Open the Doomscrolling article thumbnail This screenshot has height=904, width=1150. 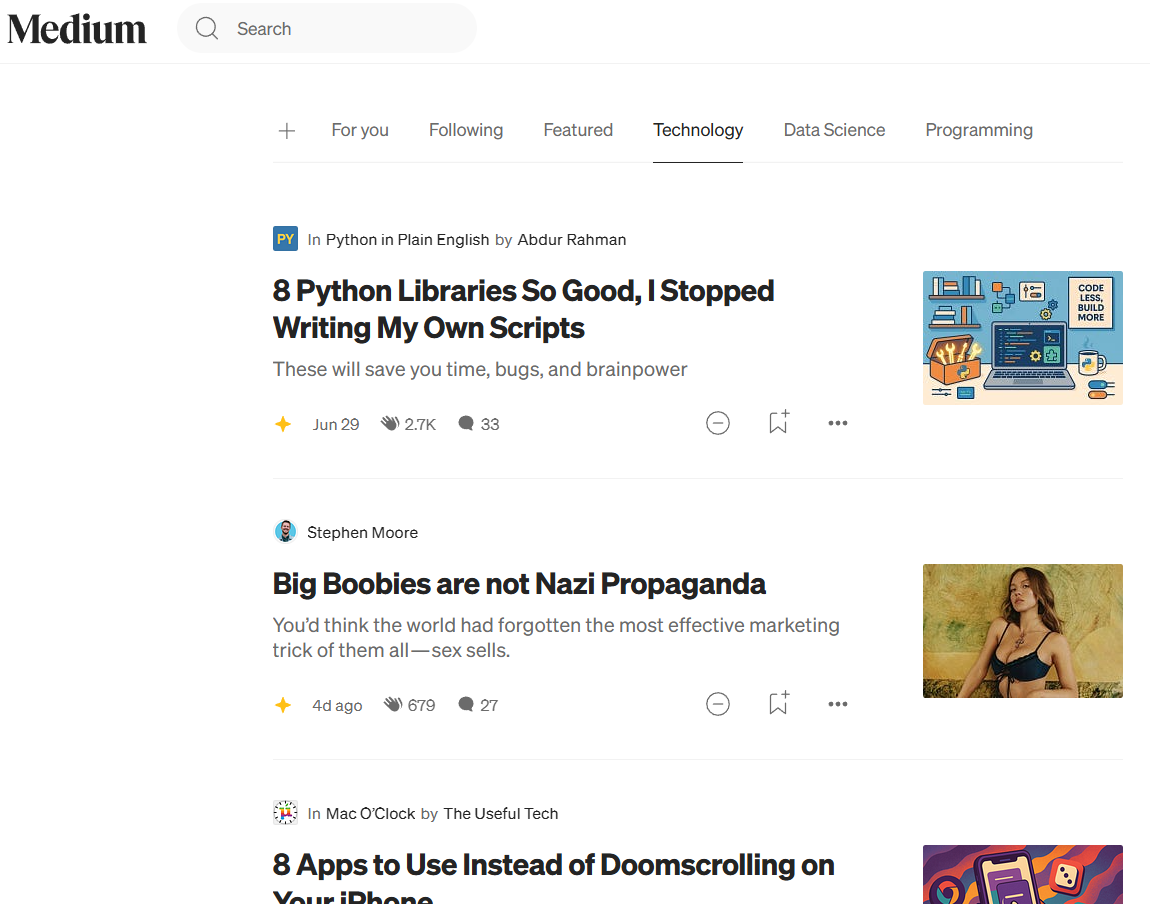point(1022,875)
